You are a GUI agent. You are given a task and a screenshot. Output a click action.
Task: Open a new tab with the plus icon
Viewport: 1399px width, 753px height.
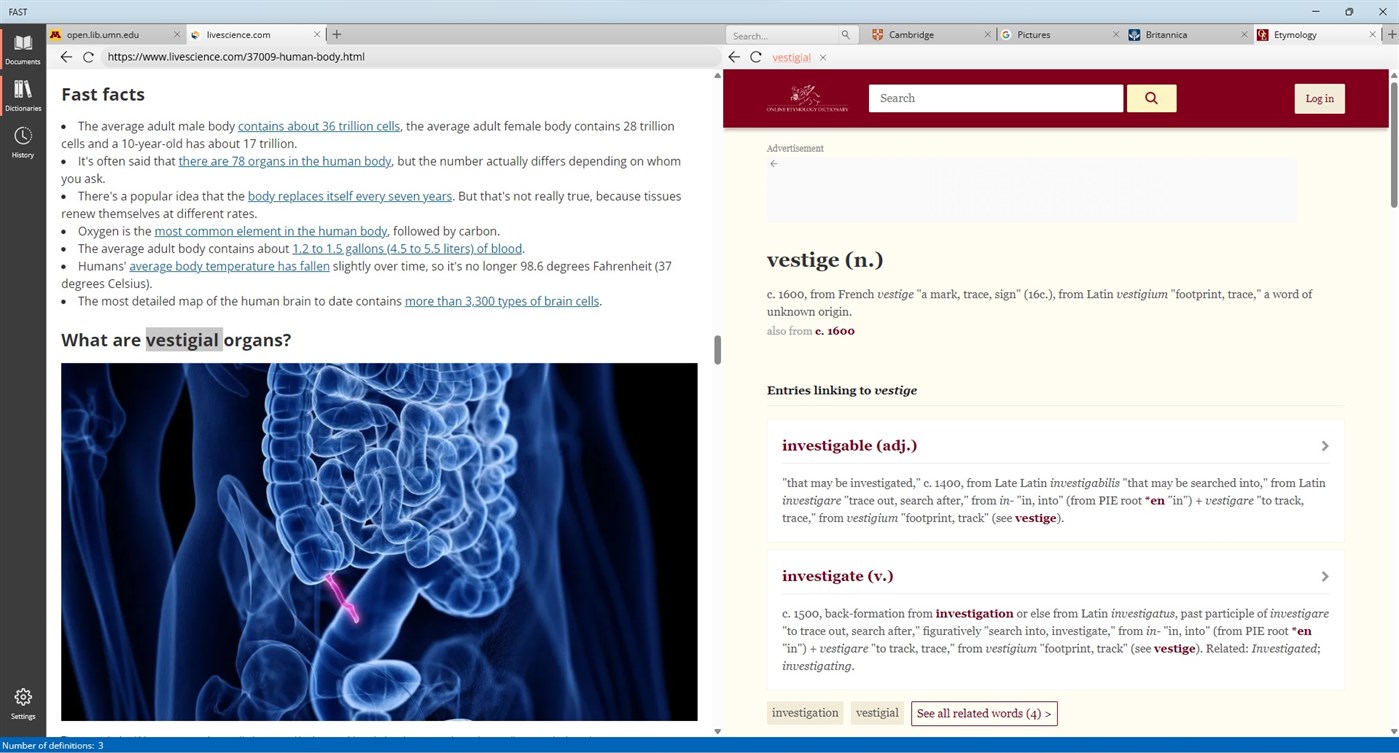337,34
